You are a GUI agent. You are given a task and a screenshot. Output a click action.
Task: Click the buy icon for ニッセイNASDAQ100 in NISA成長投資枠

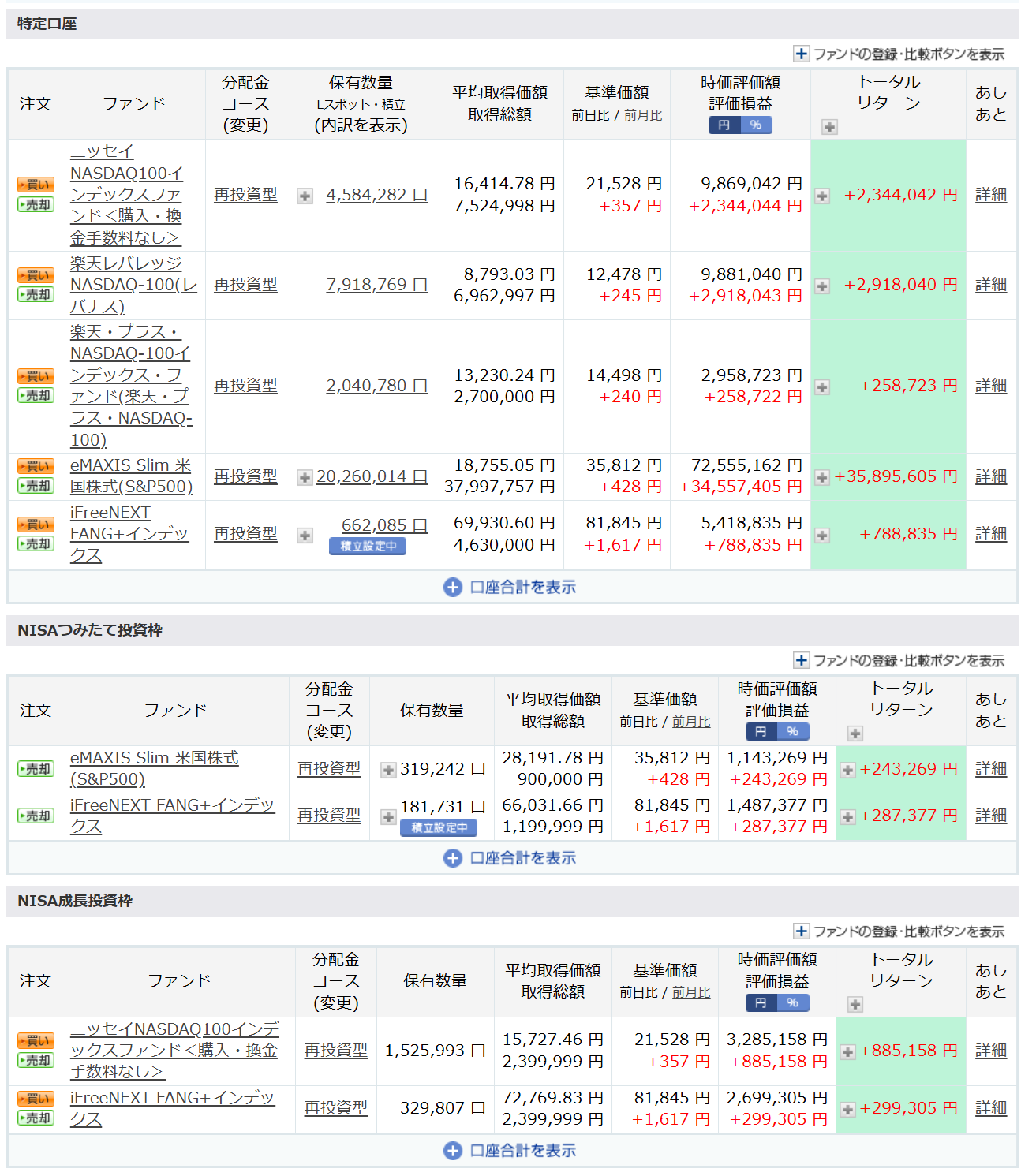(36, 1040)
